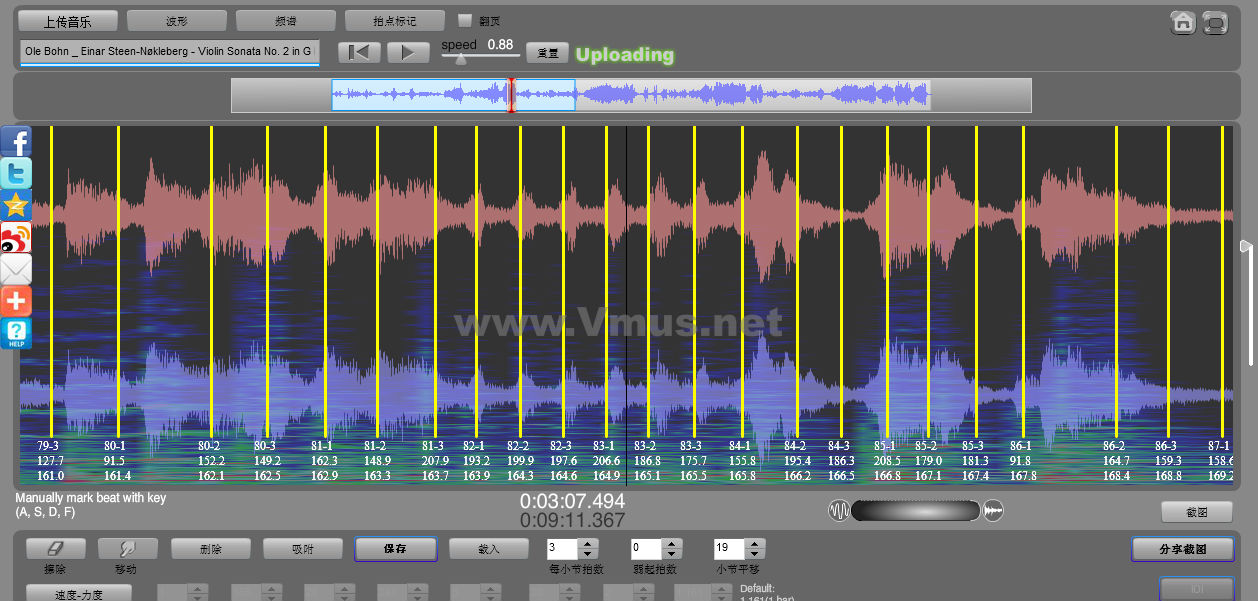1258x601 pixels.
Task: Open the blue Help question-mark icon
Action: [16, 333]
